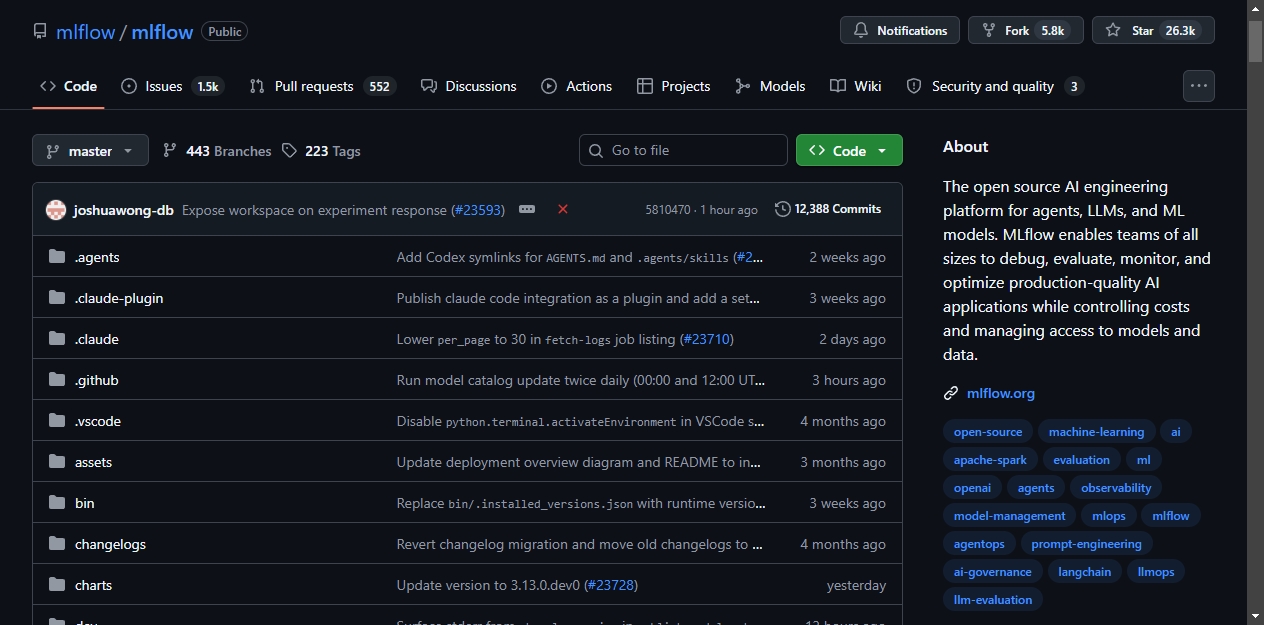
Task: Click the .claude-plugin folder icon
Action: coord(57,298)
